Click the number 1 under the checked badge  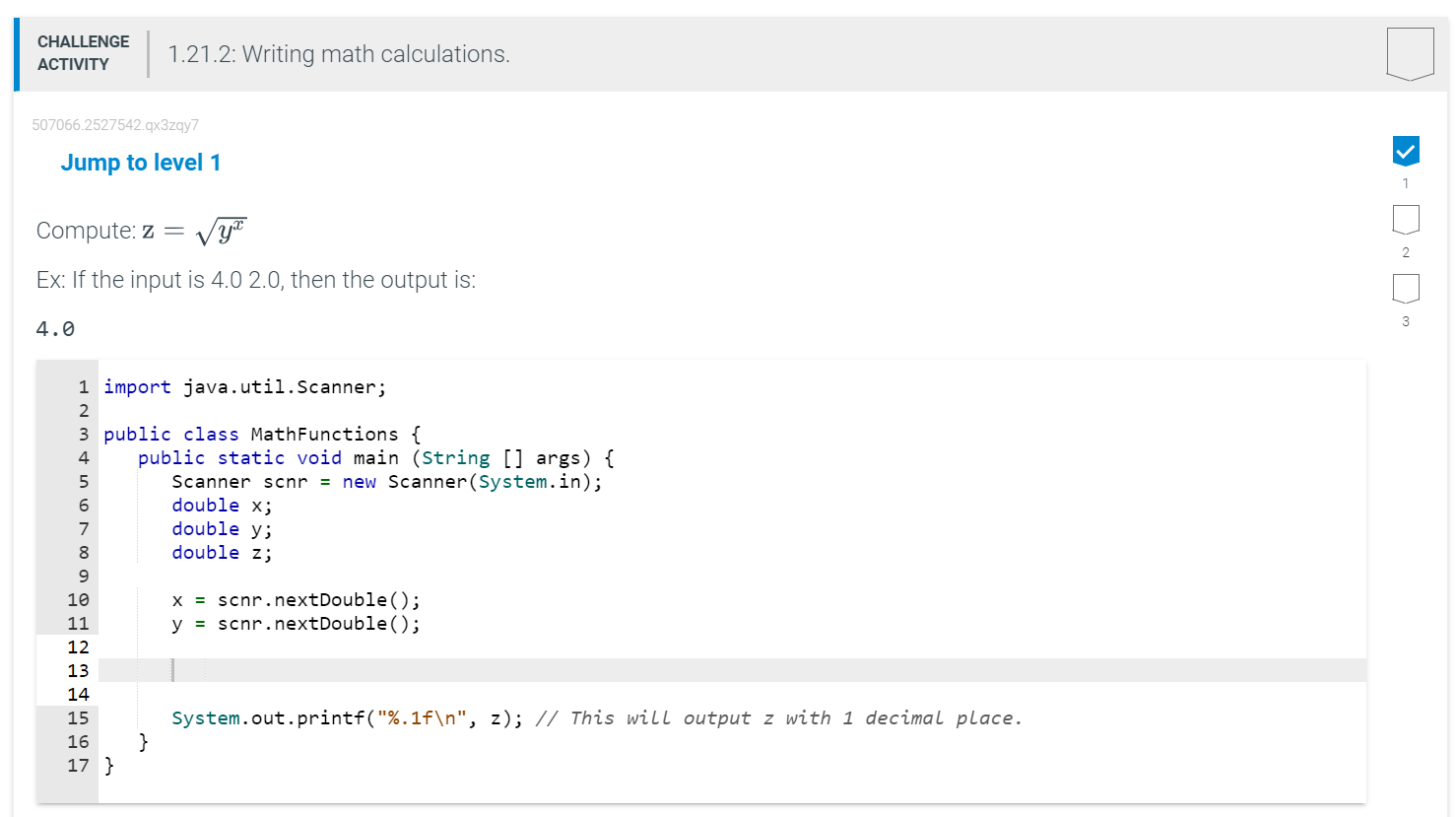pos(1406,181)
